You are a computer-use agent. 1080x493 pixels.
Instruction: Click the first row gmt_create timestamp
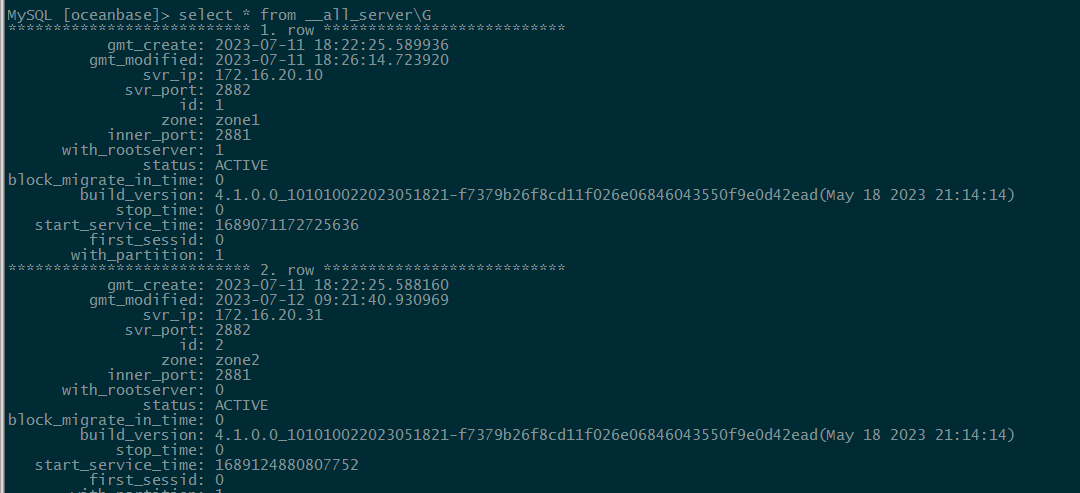pos(332,45)
